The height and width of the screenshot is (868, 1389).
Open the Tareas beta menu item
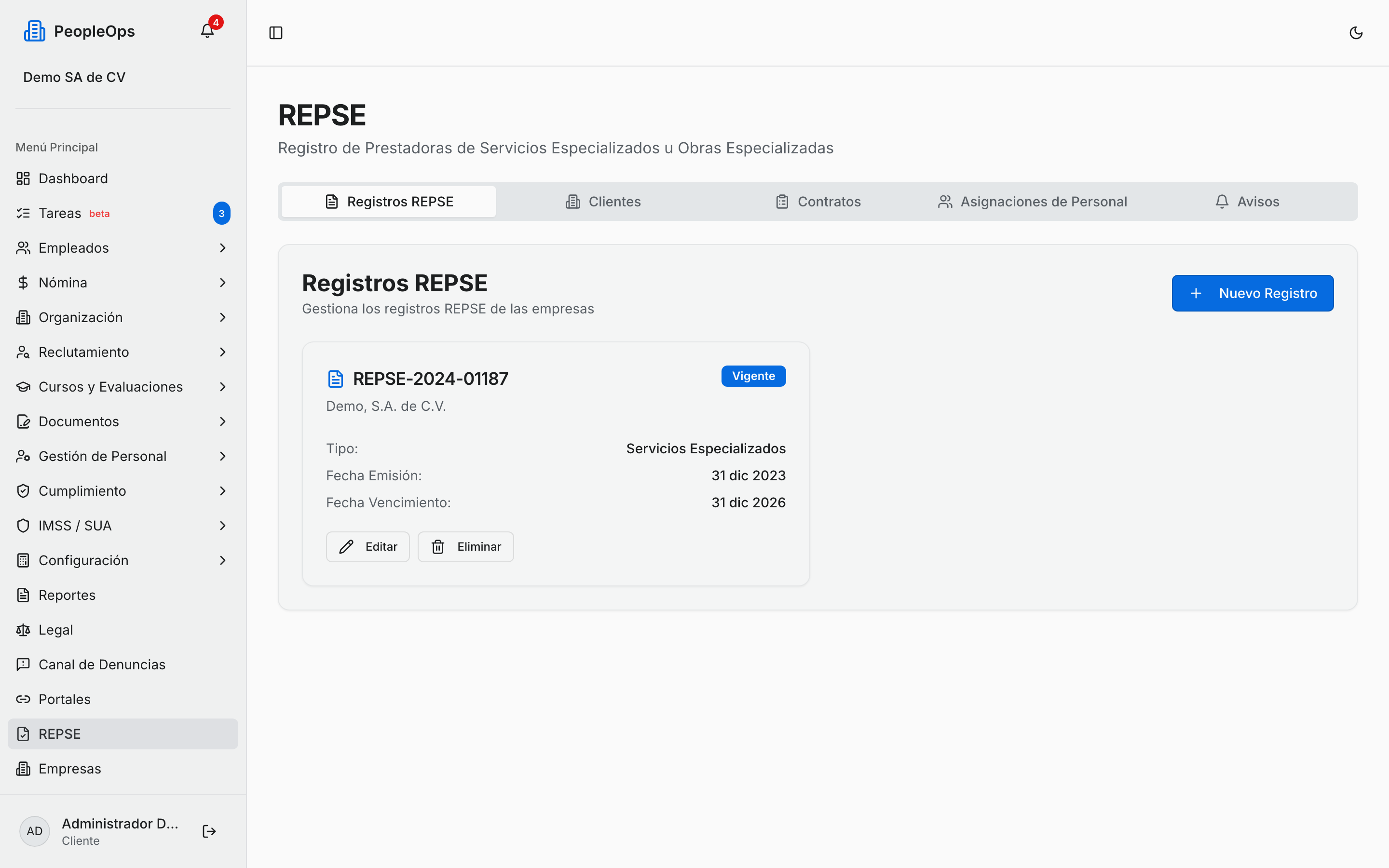(x=123, y=213)
